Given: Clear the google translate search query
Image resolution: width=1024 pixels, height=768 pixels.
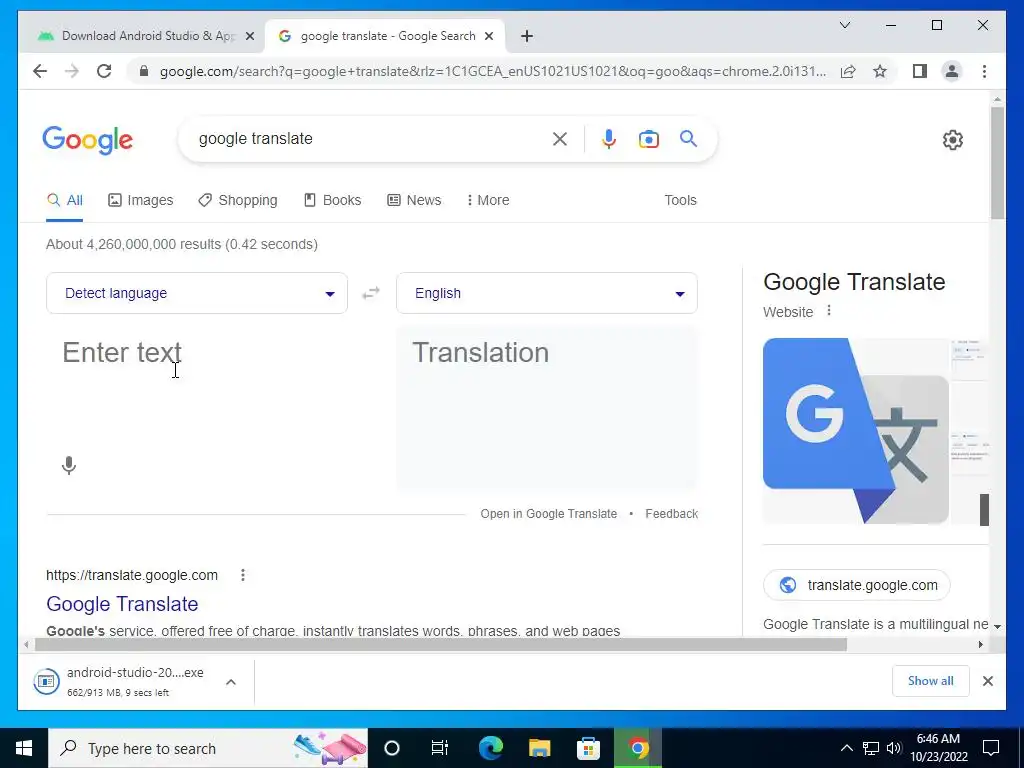Looking at the screenshot, I should point(560,139).
